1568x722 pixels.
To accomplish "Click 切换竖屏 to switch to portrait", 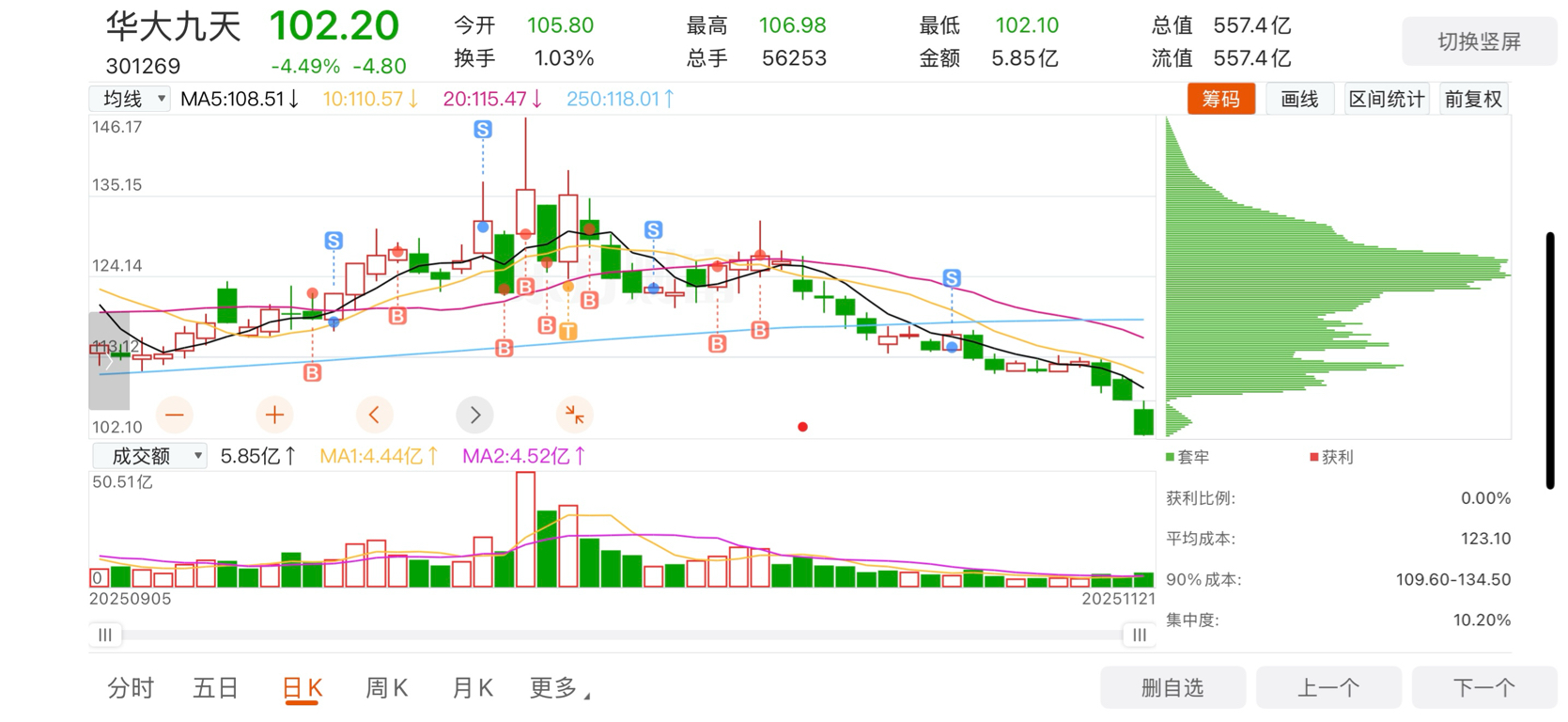I will pyautogui.click(x=1480, y=41).
